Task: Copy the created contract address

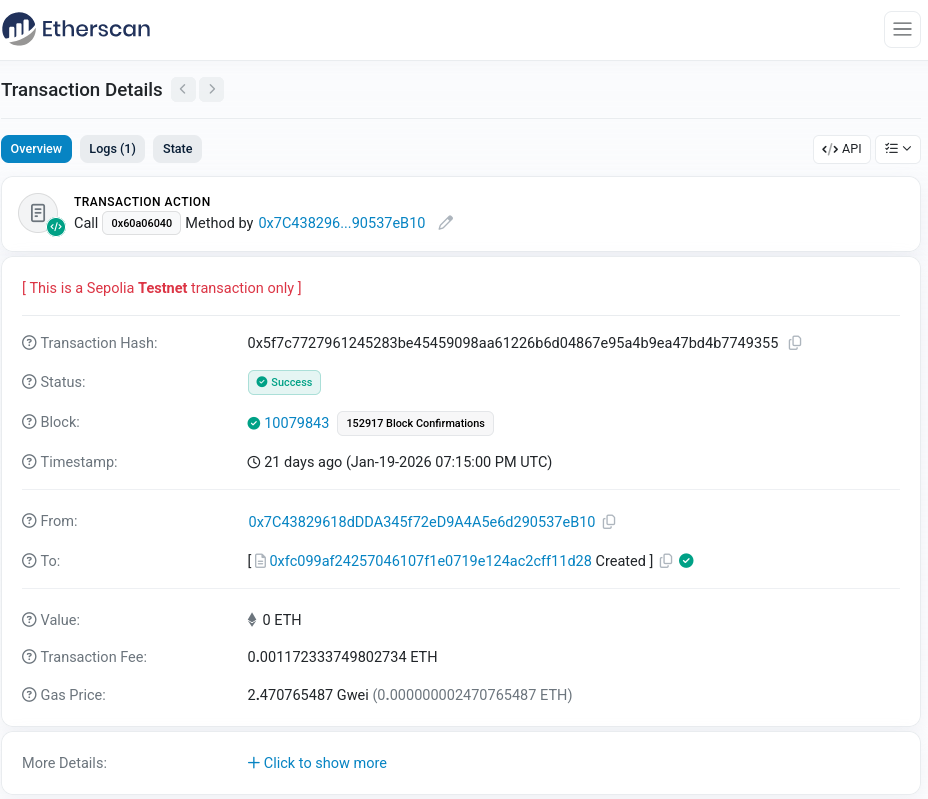Action: coord(666,560)
